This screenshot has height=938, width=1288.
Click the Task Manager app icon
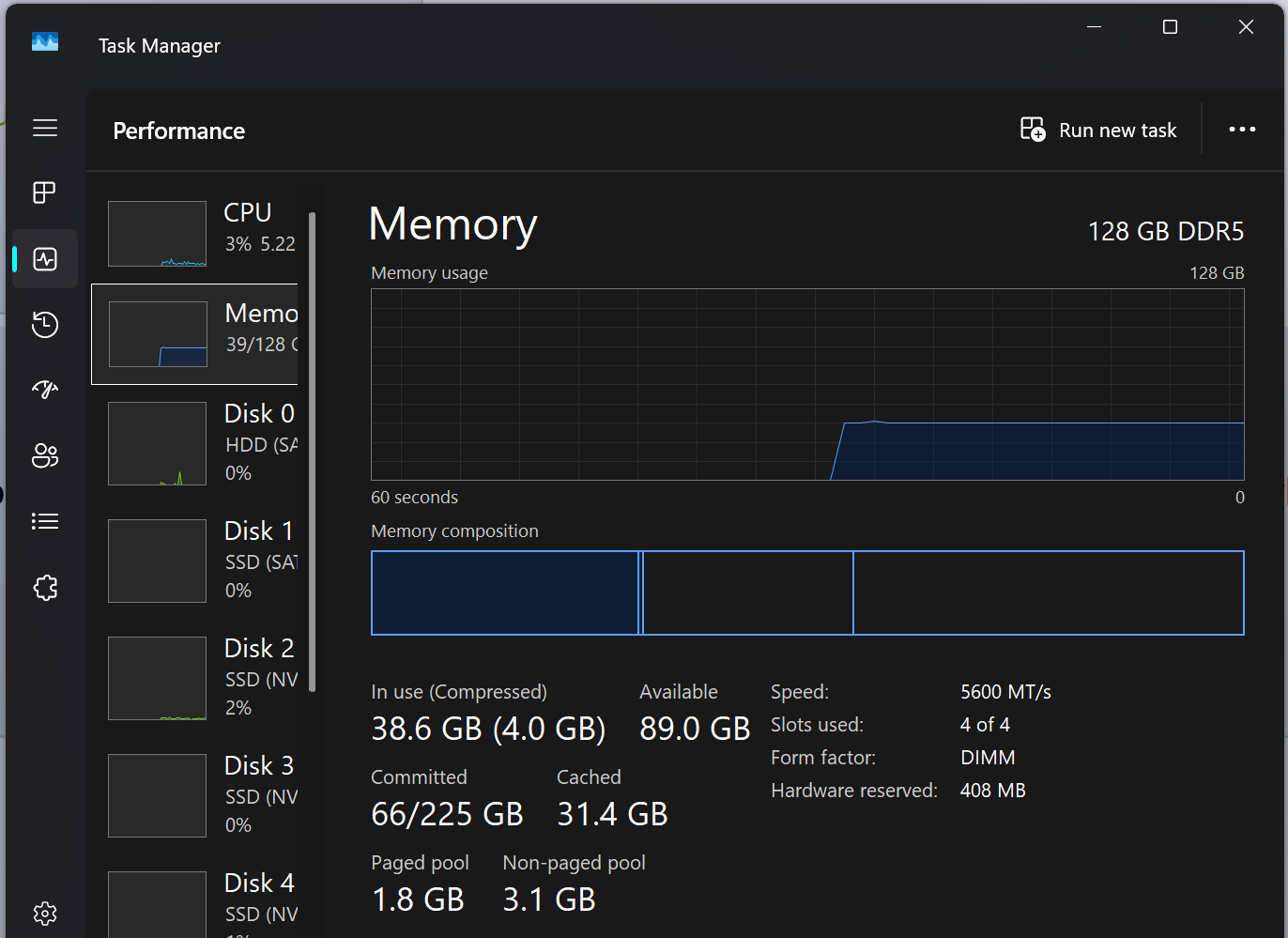point(45,42)
